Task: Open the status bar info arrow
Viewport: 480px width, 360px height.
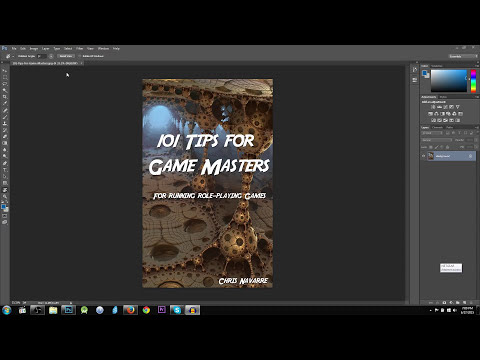Action: (71, 303)
